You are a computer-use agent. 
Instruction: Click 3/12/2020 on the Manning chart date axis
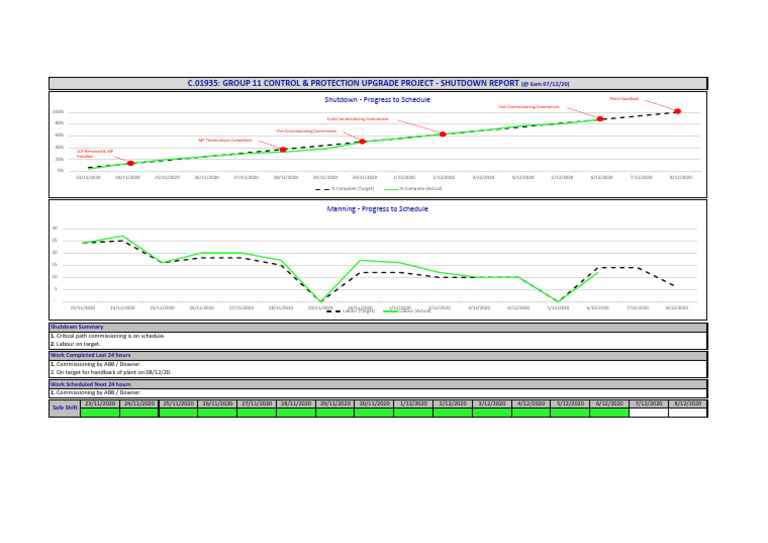[479, 308]
